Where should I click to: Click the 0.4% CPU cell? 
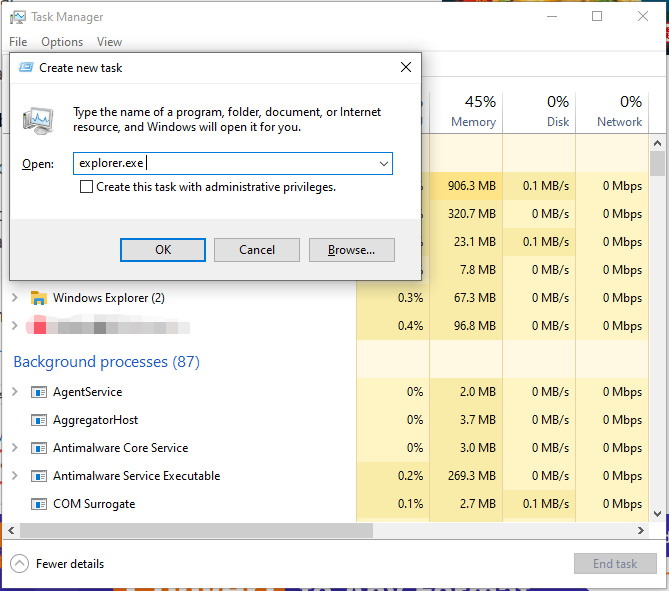click(393, 326)
